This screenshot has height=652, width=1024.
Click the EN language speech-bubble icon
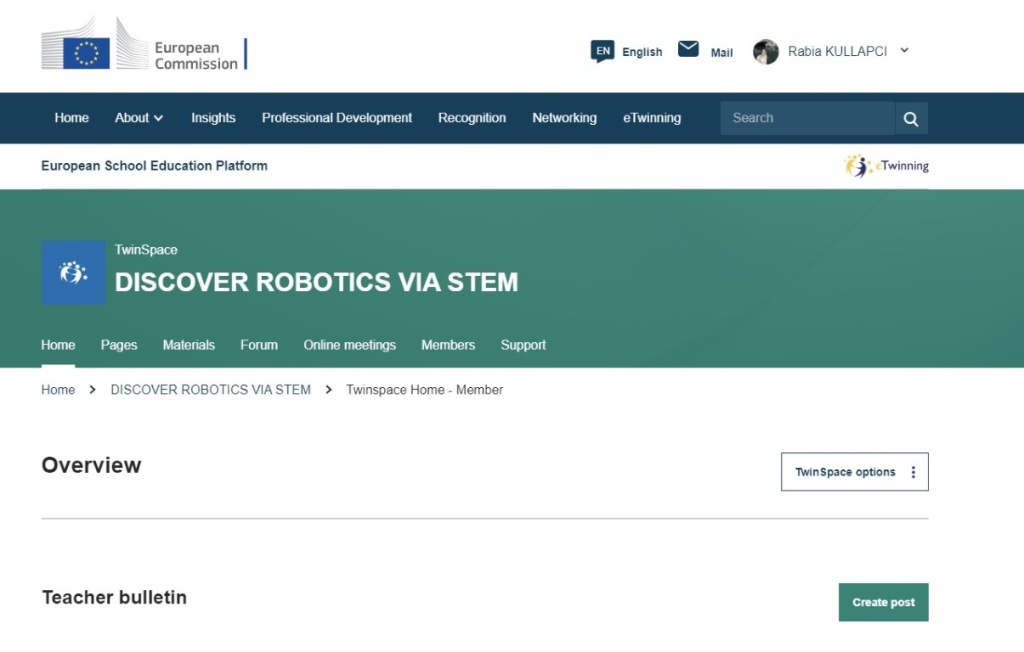point(602,51)
